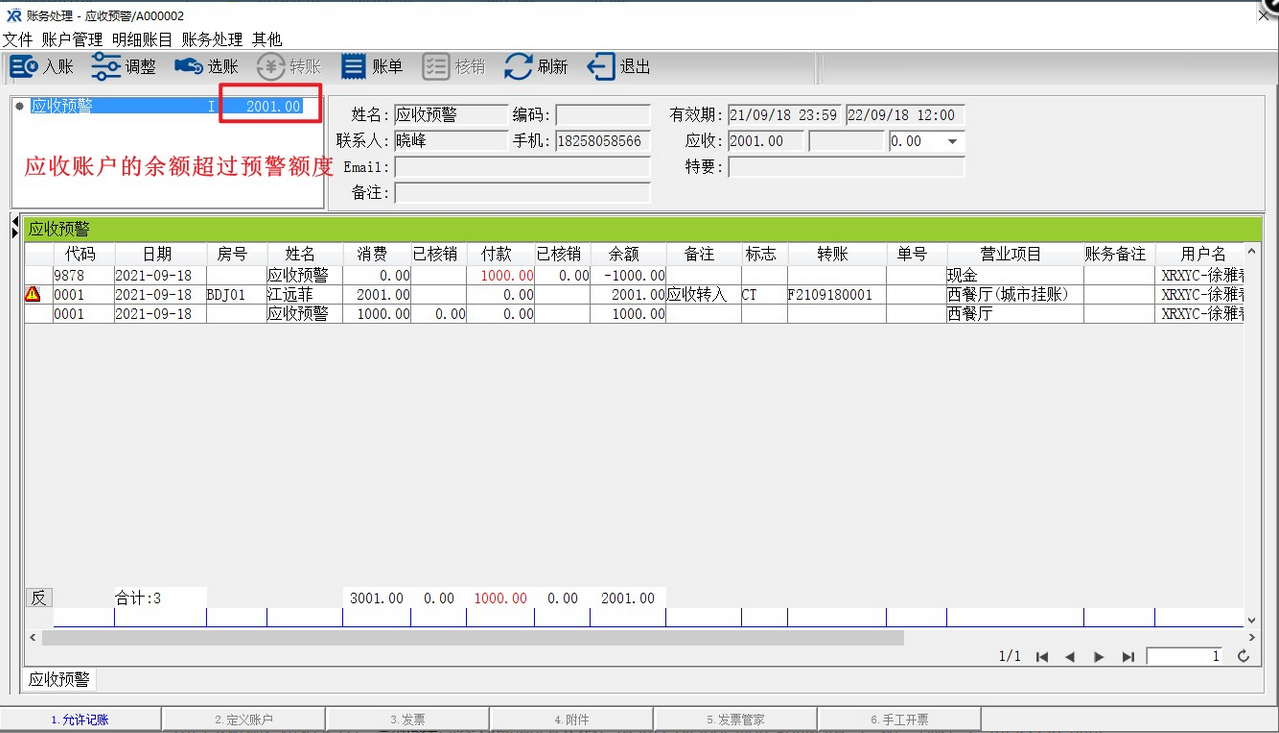The width and height of the screenshot is (1279, 733).
Task: Click the 房号 column header
Action: [236, 254]
